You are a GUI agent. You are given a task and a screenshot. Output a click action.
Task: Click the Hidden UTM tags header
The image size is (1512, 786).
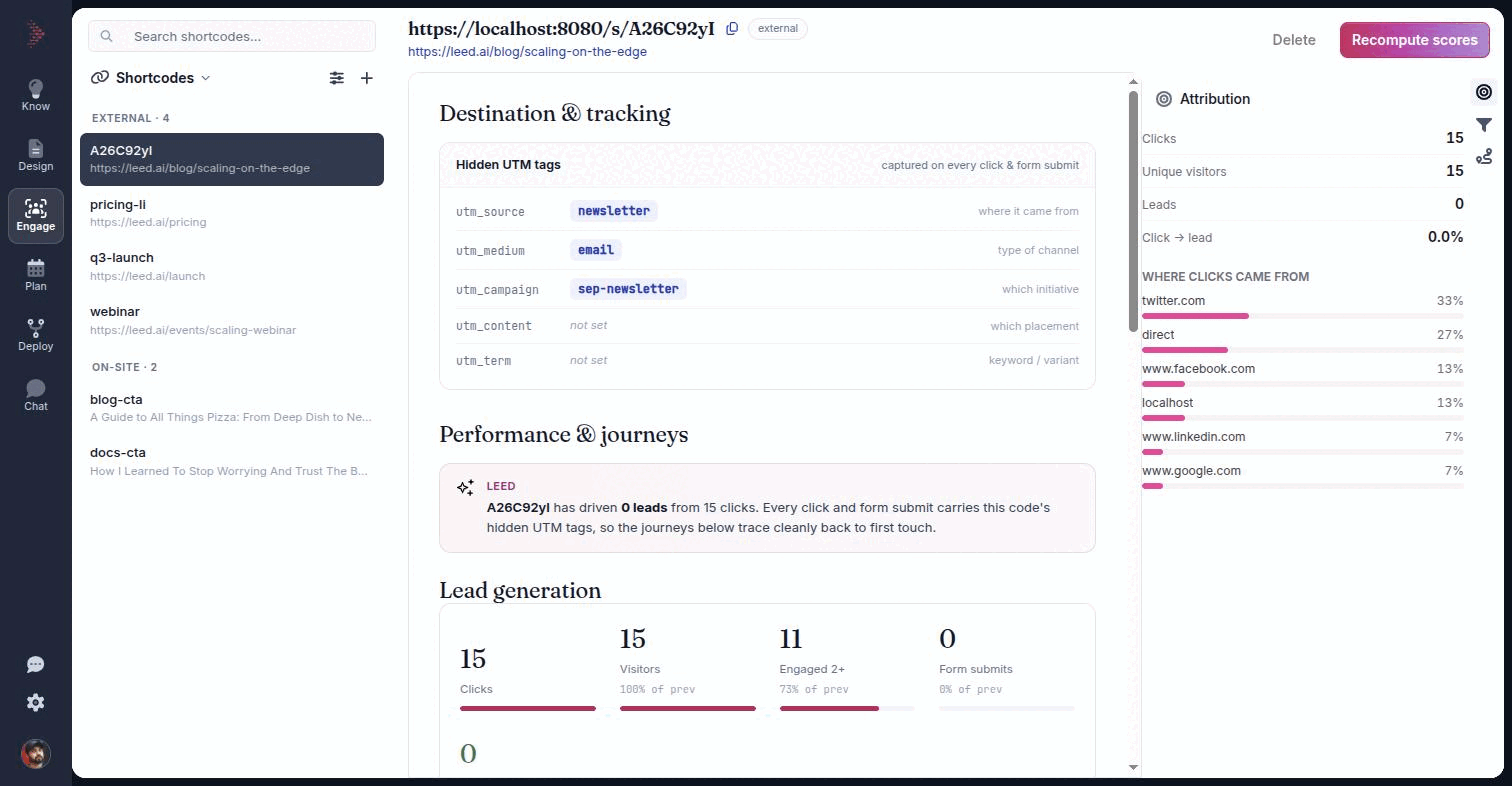click(x=767, y=165)
